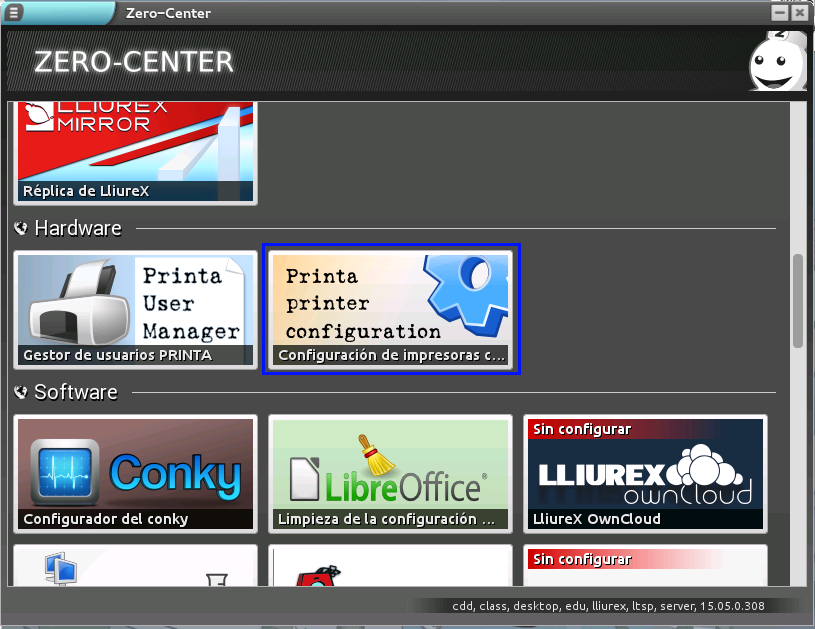Collapse the Hardware section header
This screenshot has height=629, width=815.
[x=68, y=228]
